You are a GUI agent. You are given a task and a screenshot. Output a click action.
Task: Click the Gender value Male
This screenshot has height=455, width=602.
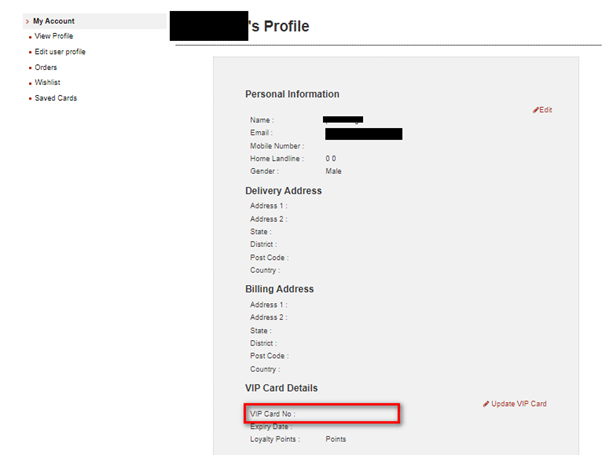333,171
